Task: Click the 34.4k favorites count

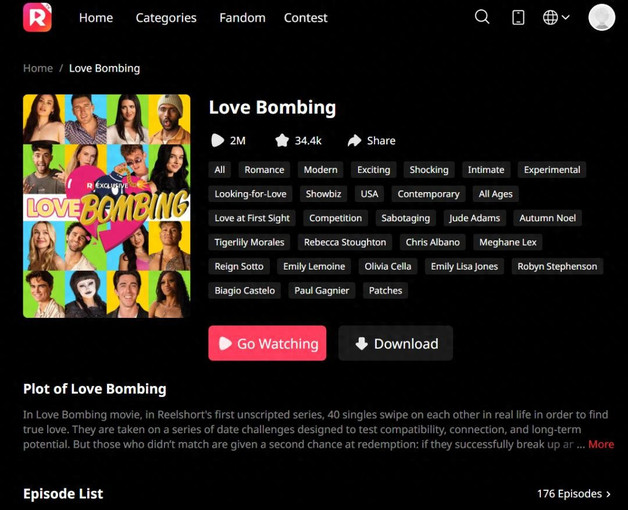Action: (x=308, y=141)
